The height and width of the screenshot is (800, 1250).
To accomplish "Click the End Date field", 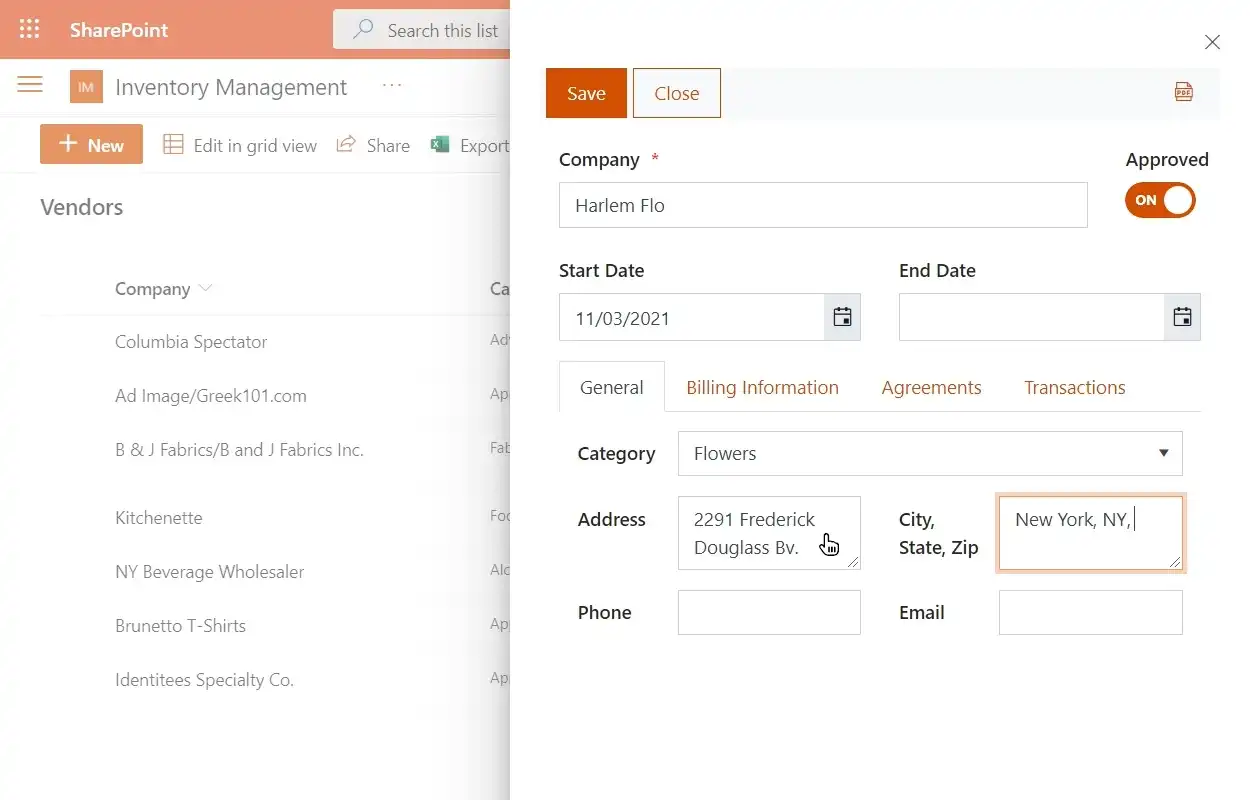I will pyautogui.click(x=1032, y=317).
